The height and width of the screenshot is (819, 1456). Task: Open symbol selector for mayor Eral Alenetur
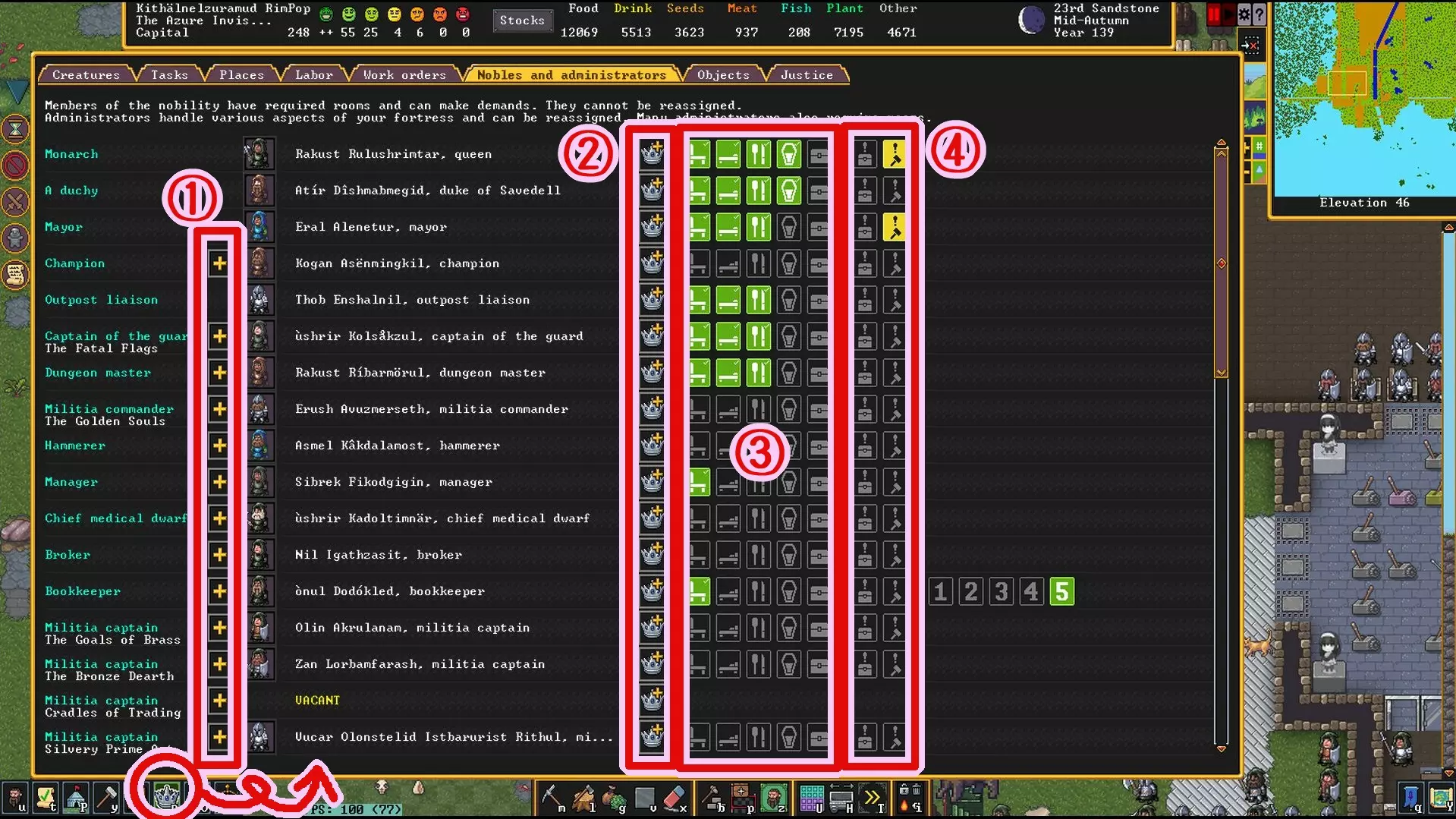(x=652, y=227)
